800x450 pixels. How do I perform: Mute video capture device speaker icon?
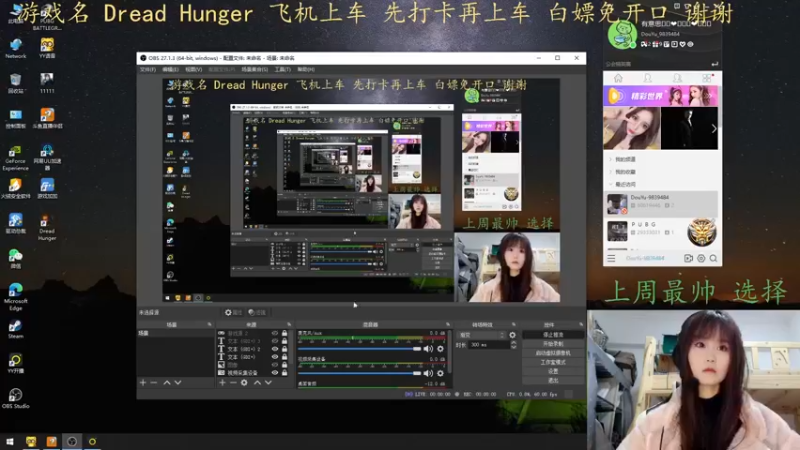[x=428, y=373]
